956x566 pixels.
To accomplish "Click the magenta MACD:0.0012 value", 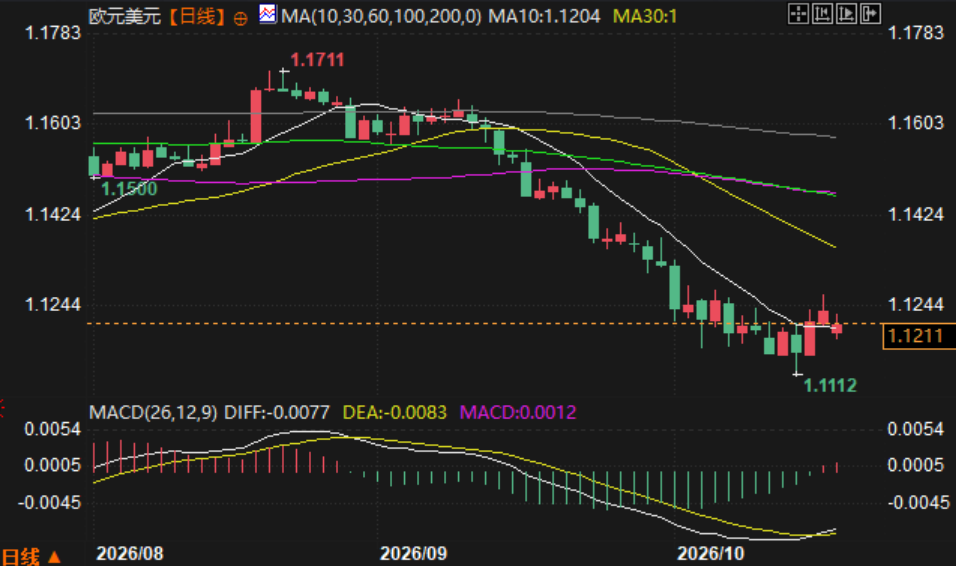I will (518, 412).
